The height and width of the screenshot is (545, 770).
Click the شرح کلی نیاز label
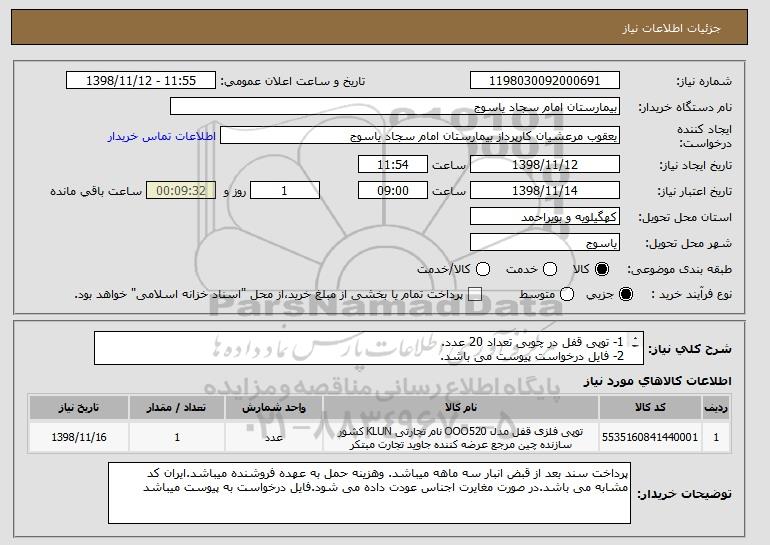690,349
